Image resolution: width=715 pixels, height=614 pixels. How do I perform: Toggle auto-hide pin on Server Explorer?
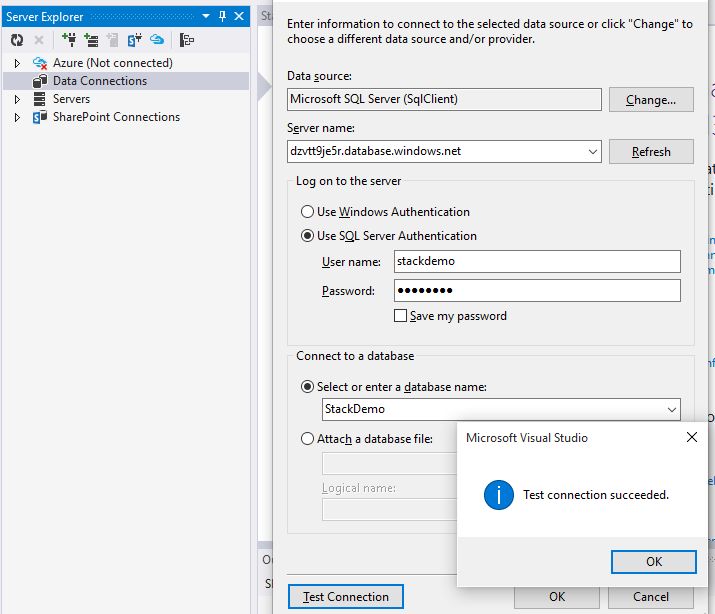tap(223, 16)
